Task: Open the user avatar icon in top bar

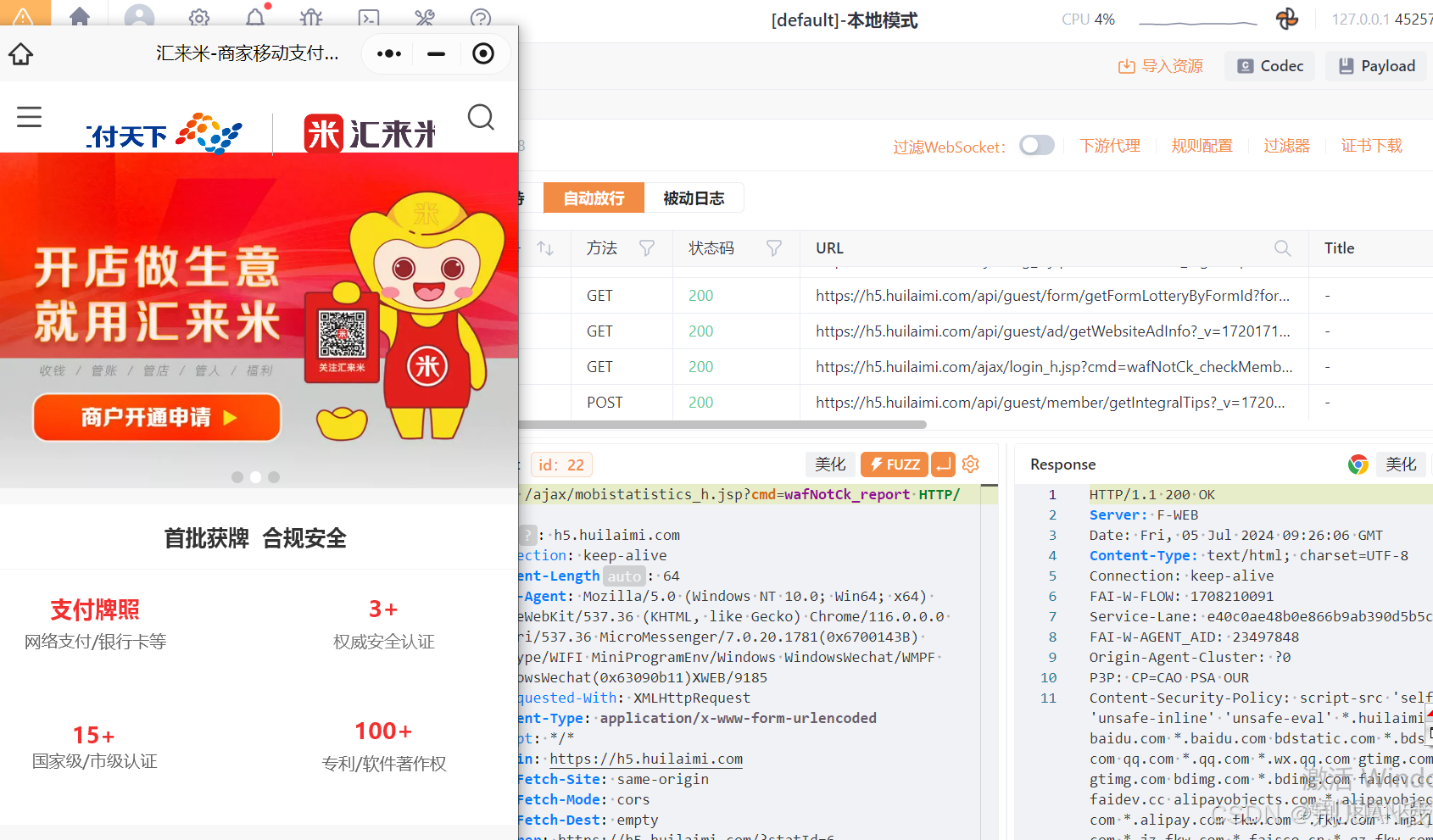Action: (139, 17)
